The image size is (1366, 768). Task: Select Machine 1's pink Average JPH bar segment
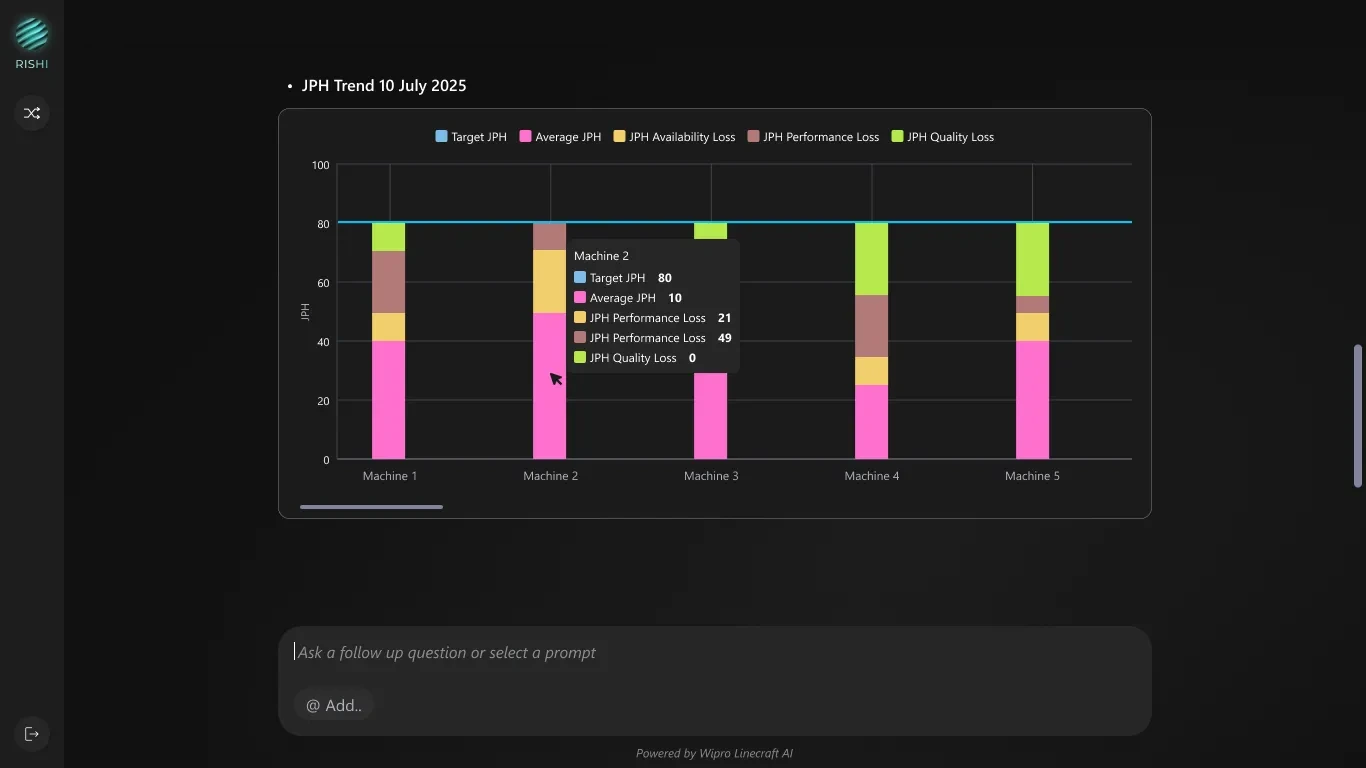pyautogui.click(x=389, y=400)
